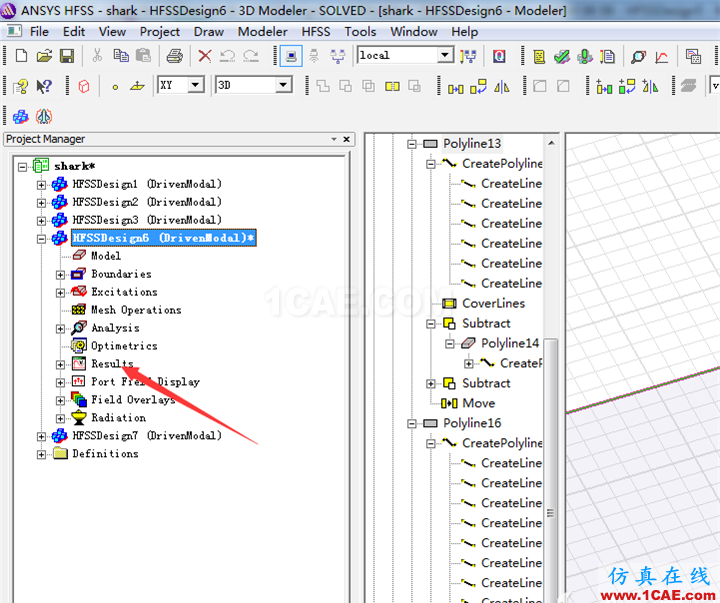
Task: Select the Model item under HFSSDesign6
Action: (x=106, y=256)
